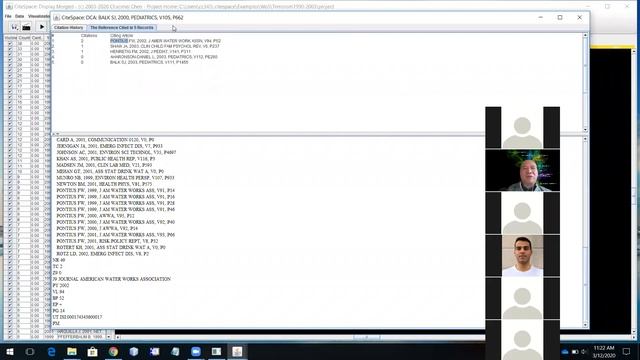This screenshot has height=360, width=640.
Task: Click scroll-down arrow beside PFEFFERBAUM row
Action: [x=108, y=337]
